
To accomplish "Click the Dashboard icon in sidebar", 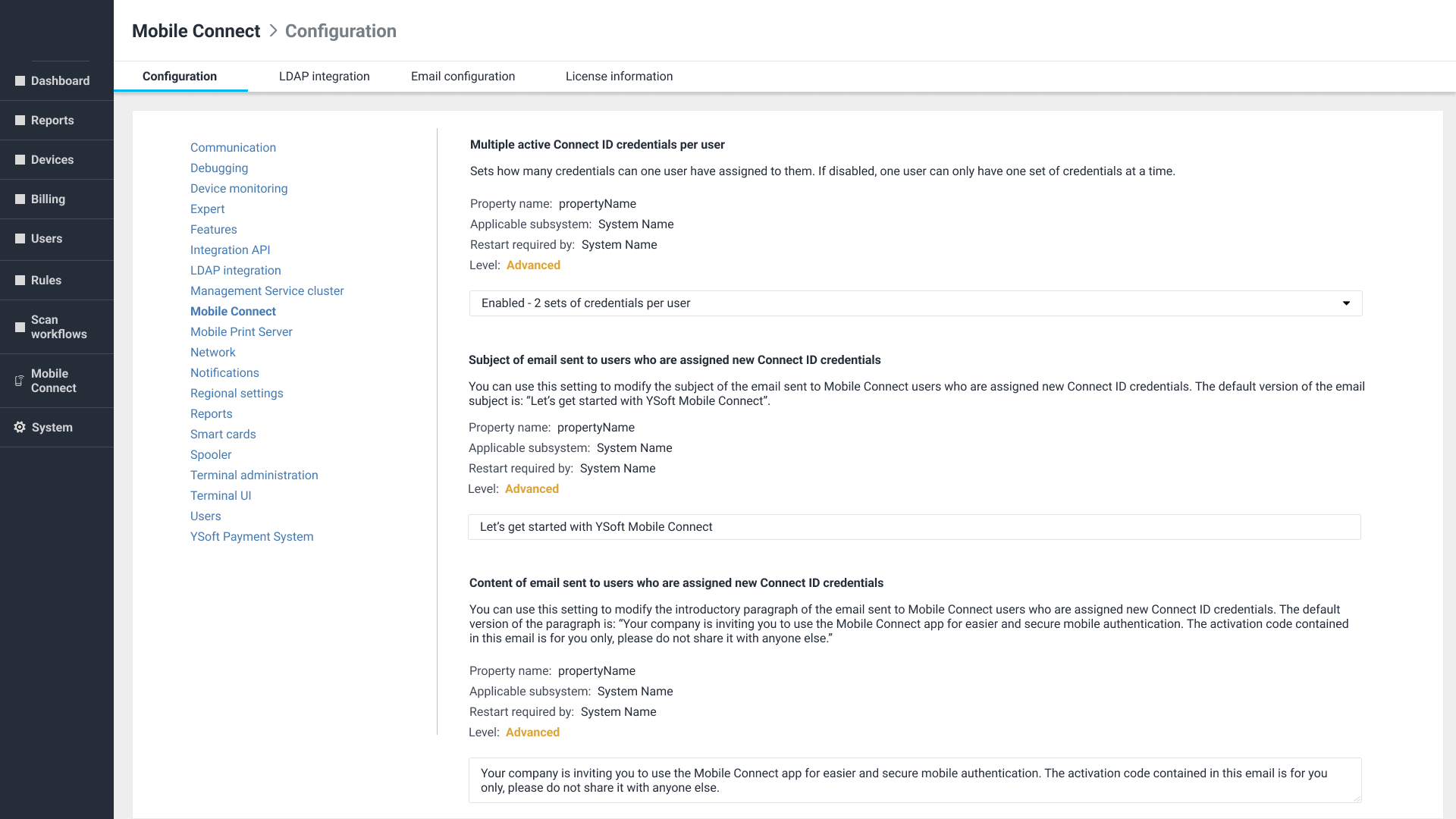I will pos(20,81).
